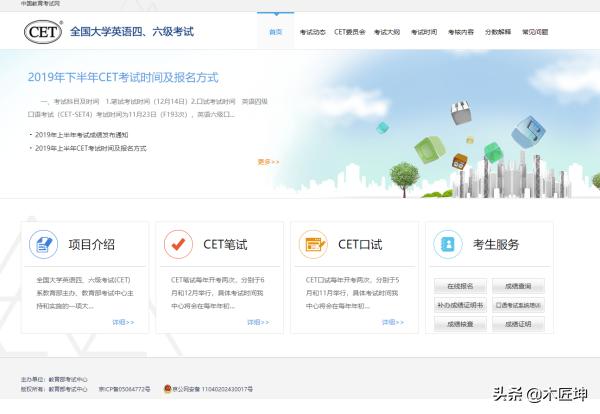Open 考试时间 in the navigation bar
The height and width of the screenshot is (414, 600).
tap(423, 32)
